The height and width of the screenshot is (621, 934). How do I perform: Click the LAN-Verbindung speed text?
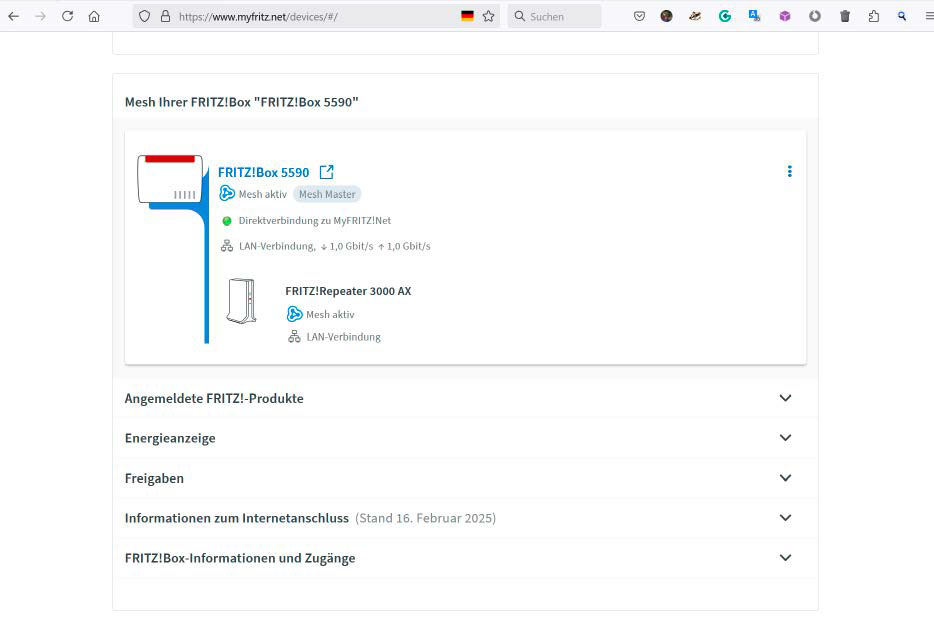[x=334, y=246]
